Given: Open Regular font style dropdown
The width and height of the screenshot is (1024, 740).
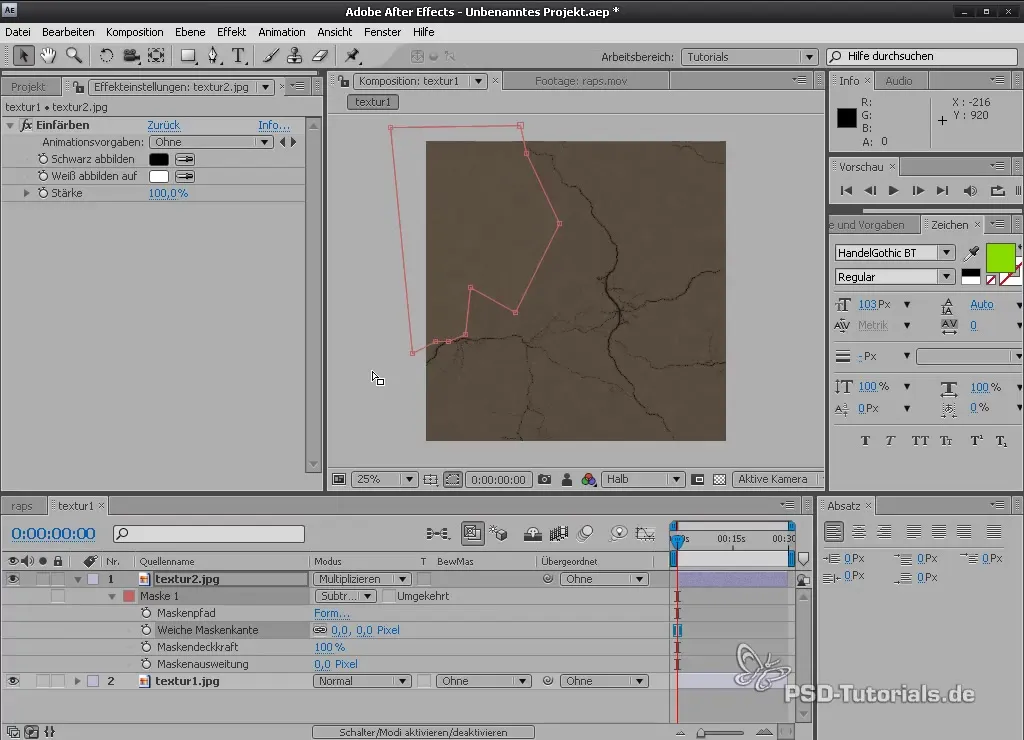Looking at the screenshot, I should (895, 277).
